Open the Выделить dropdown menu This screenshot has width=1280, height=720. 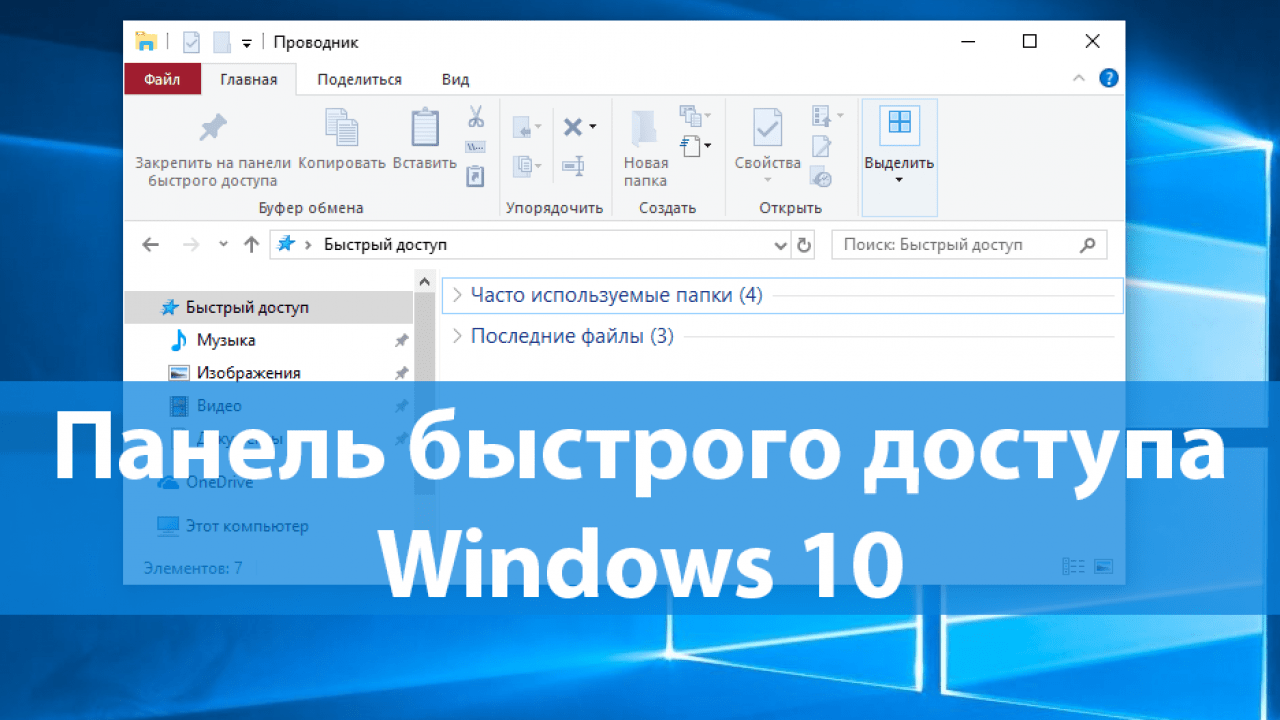click(x=899, y=165)
